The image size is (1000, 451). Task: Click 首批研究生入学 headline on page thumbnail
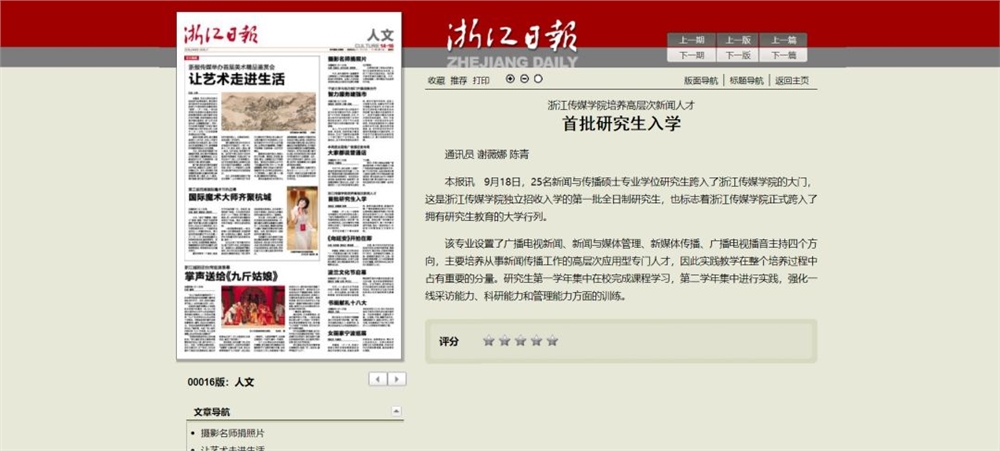pos(347,199)
